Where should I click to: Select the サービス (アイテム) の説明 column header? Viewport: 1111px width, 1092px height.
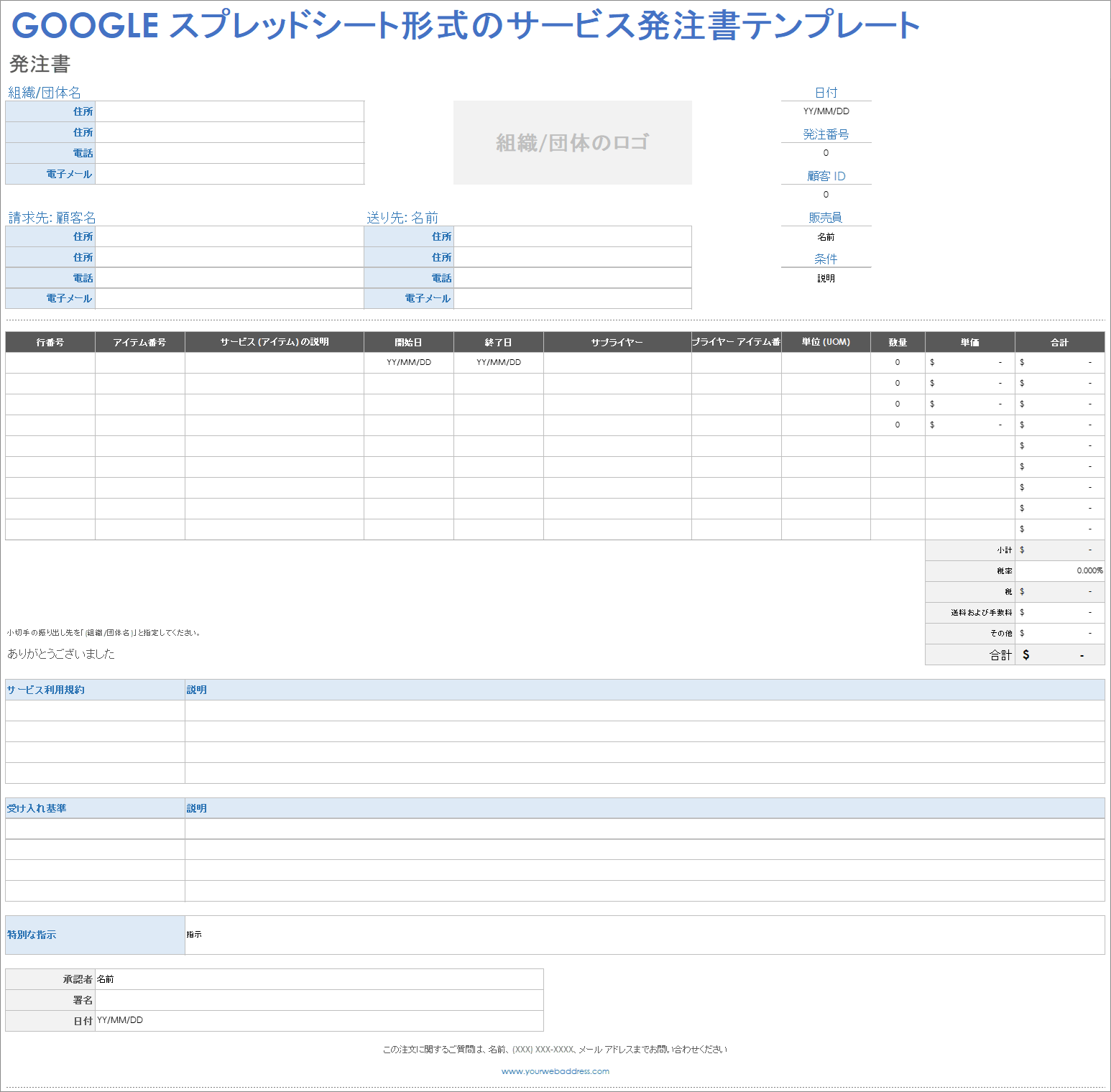(x=274, y=342)
